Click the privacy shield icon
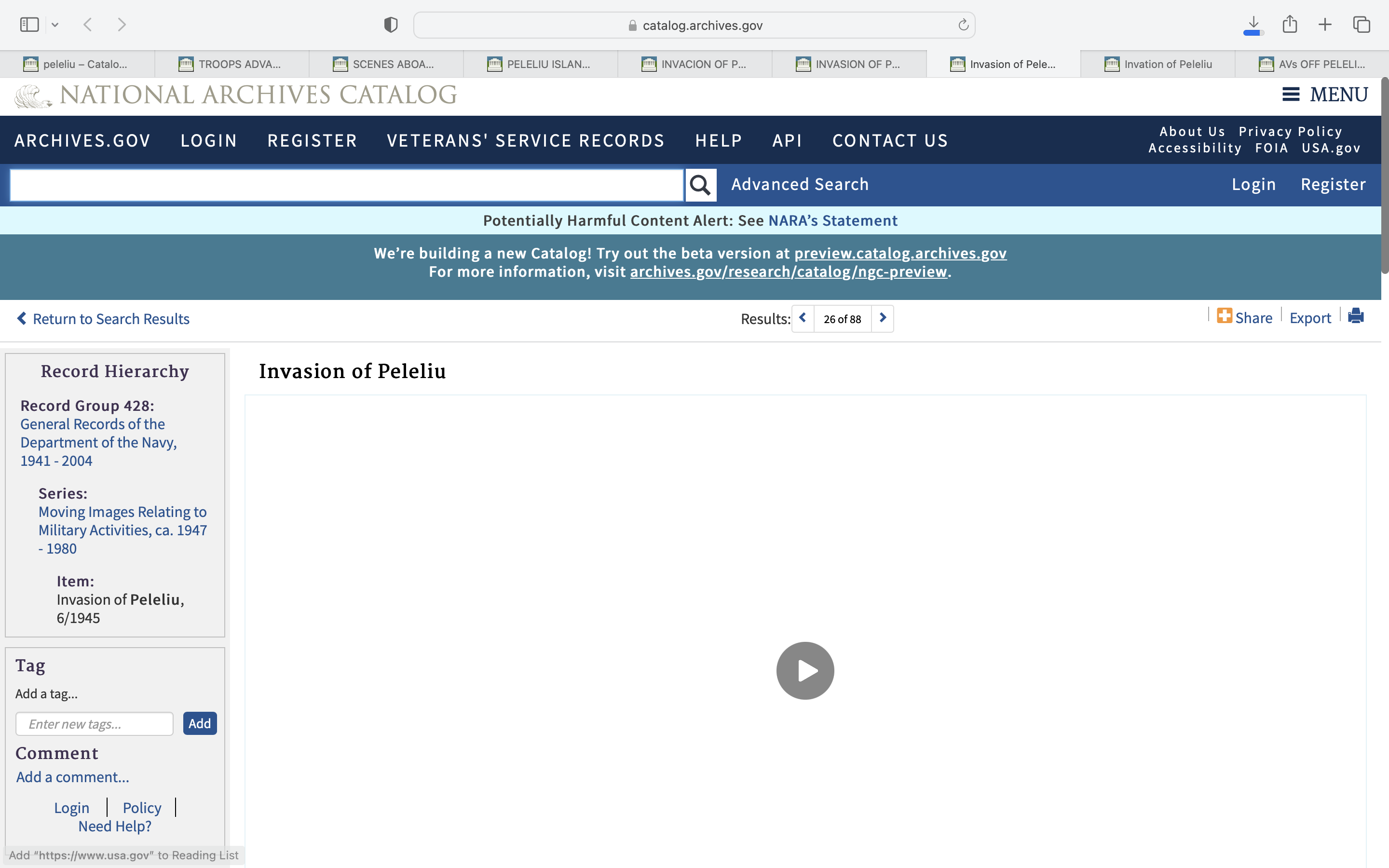This screenshot has height=868, width=1389. pyautogui.click(x=390, y=25)
